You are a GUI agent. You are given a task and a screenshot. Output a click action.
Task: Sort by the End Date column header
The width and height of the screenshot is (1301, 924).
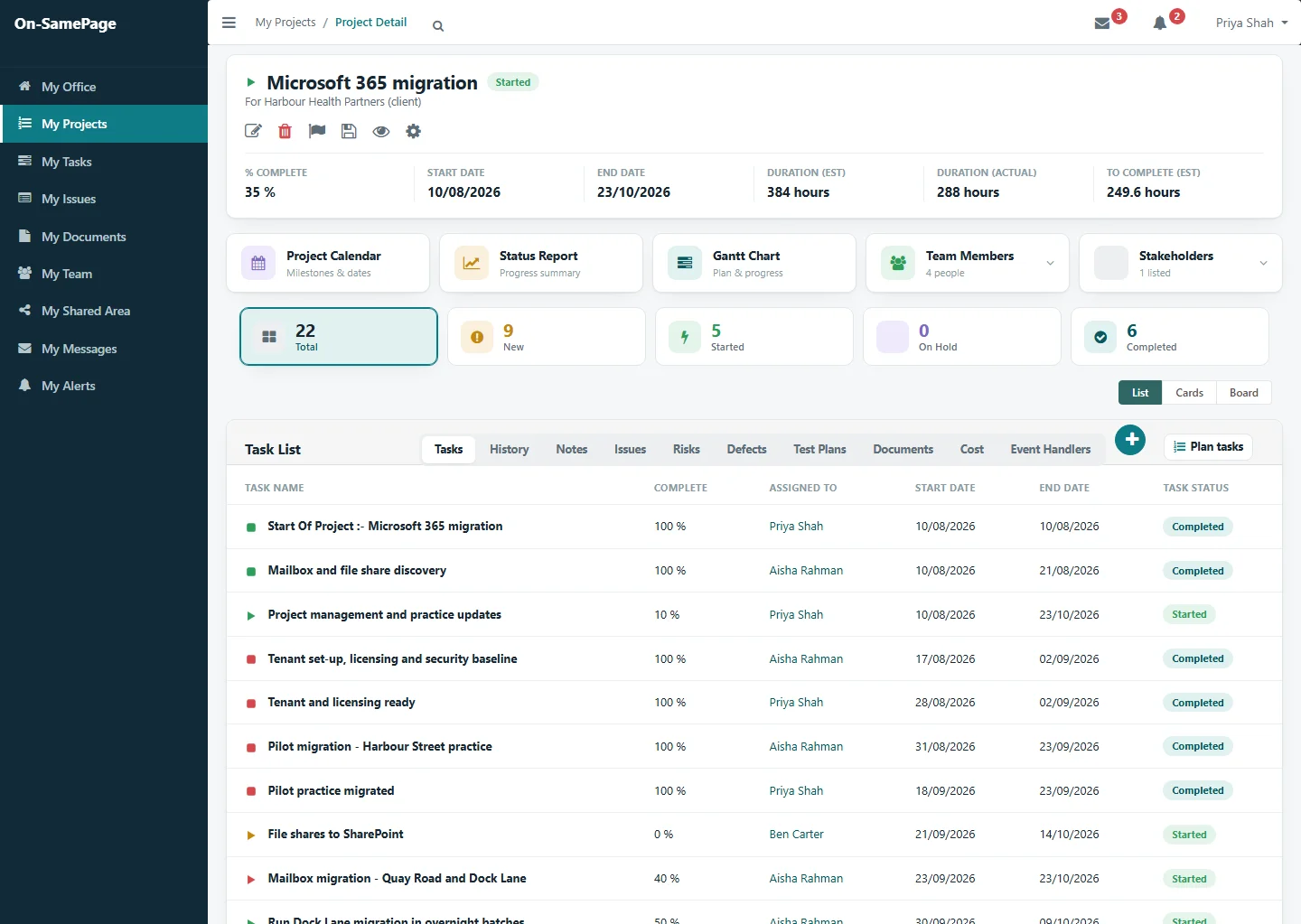(1064, 488)
